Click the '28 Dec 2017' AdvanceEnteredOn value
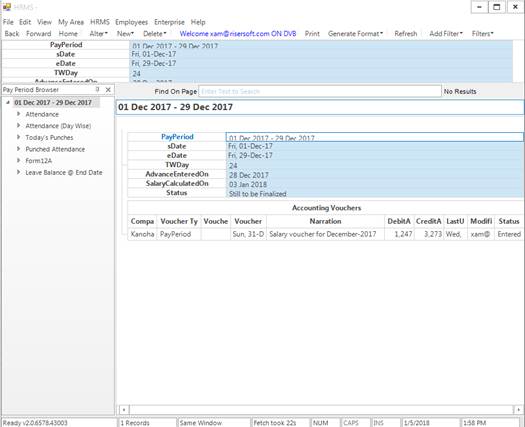The image size is (525, 427). point(374,175)
